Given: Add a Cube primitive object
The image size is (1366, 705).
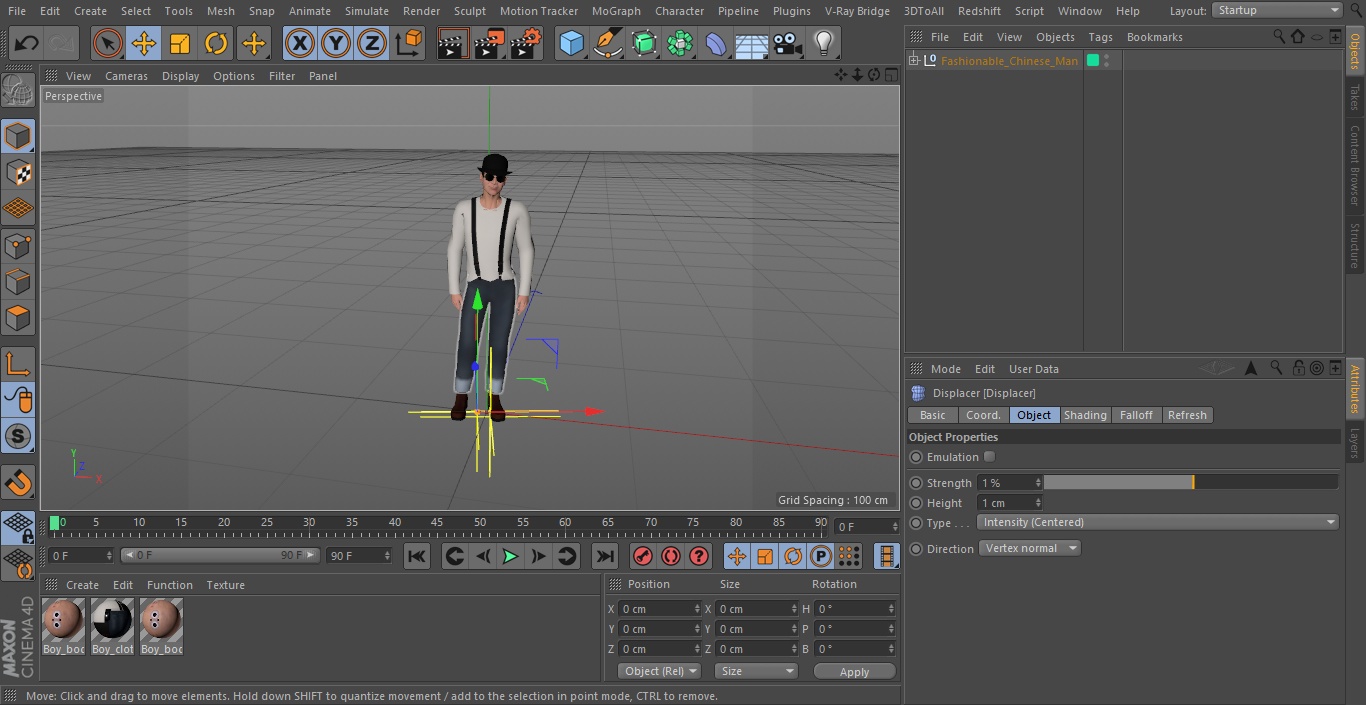Looking at the screenshot, I should click(571, 44).
